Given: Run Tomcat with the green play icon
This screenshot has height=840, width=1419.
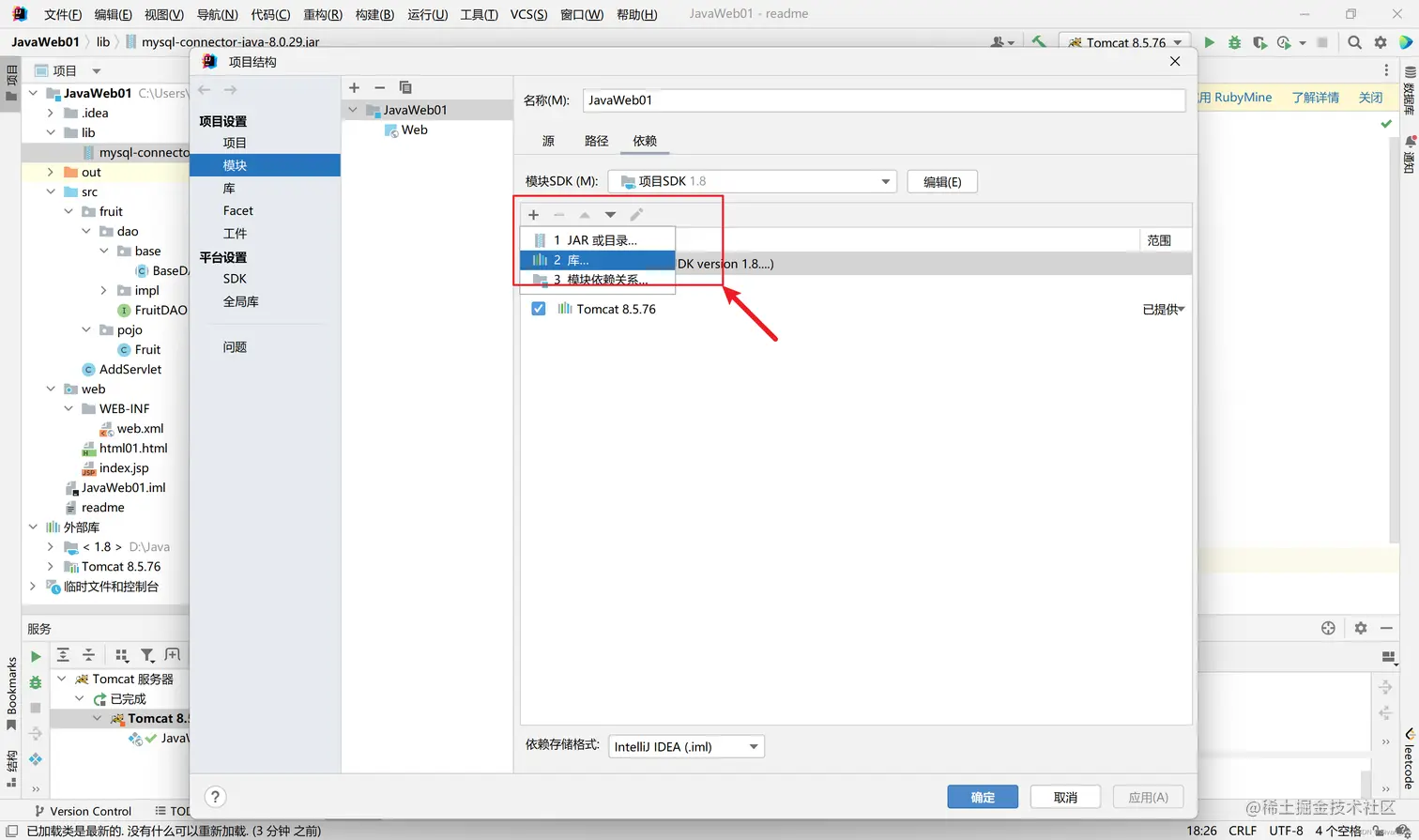Looking at the screenshot, I should [x=1209, y=42].
